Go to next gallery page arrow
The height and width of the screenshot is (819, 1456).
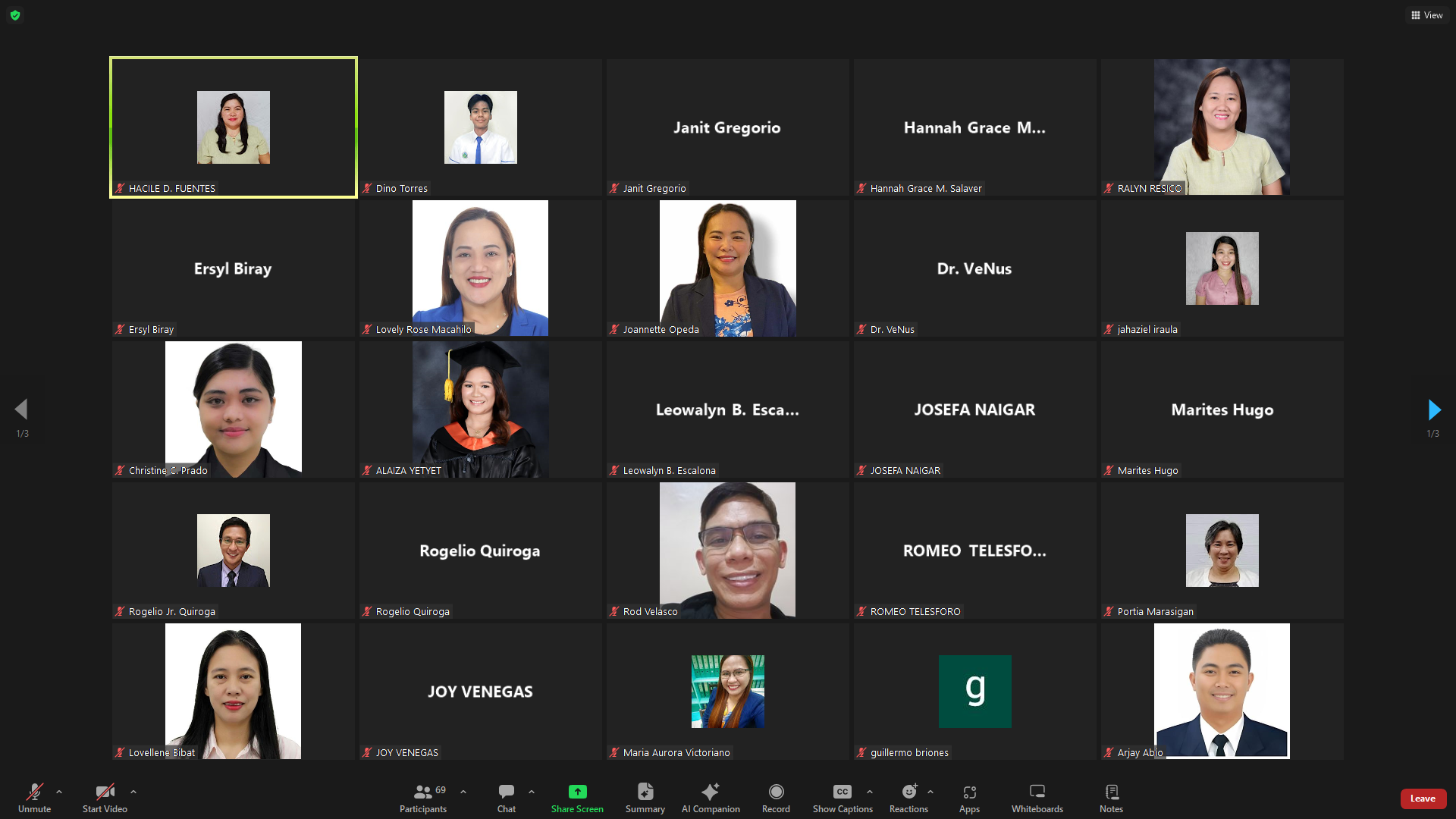click(1433, 410)
